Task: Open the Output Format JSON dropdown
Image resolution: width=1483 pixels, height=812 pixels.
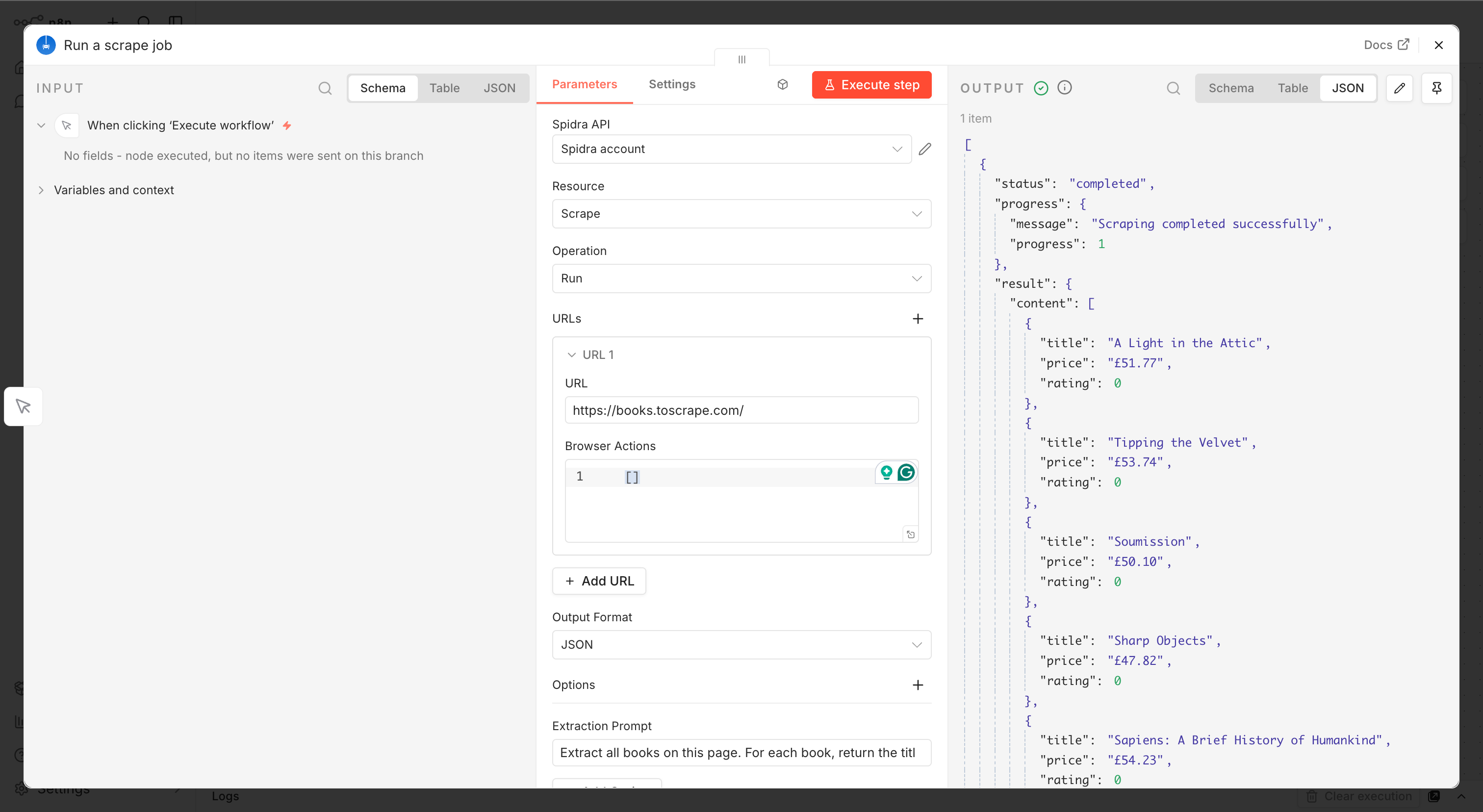Action: click(741, 644)
